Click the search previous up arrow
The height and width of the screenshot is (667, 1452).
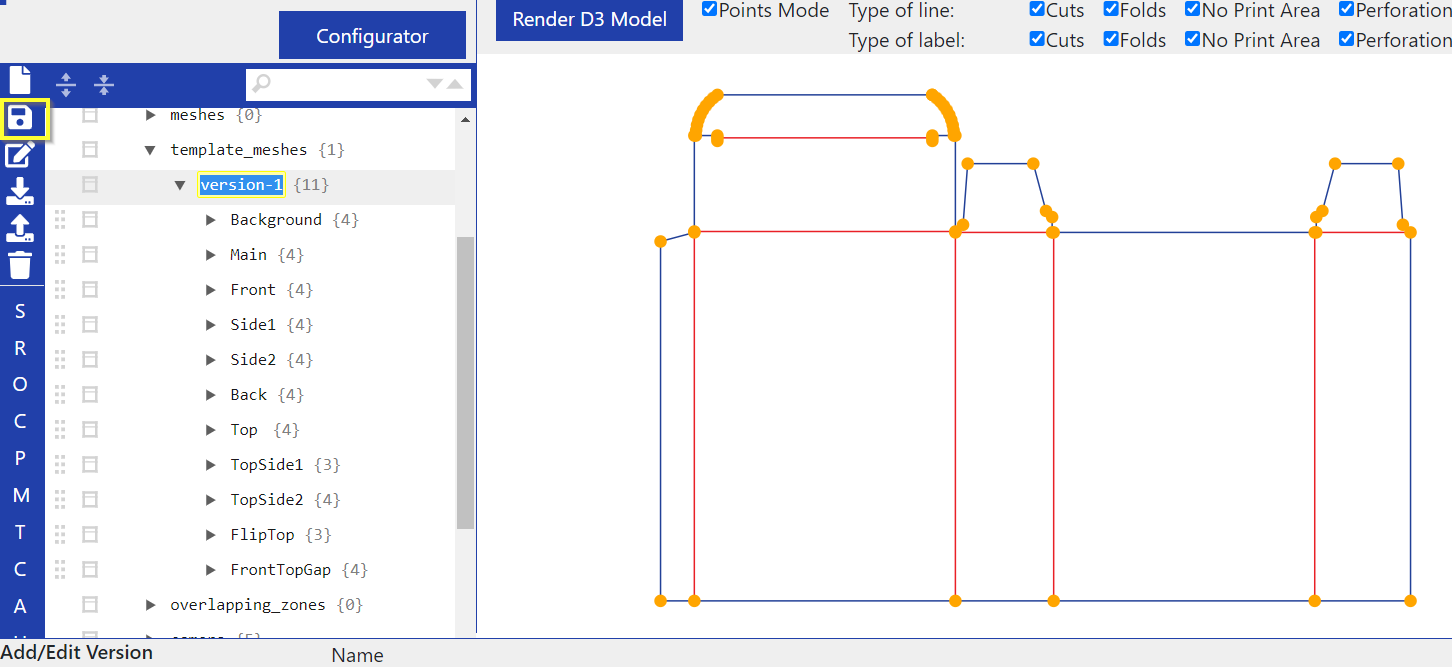coord(454,84)
